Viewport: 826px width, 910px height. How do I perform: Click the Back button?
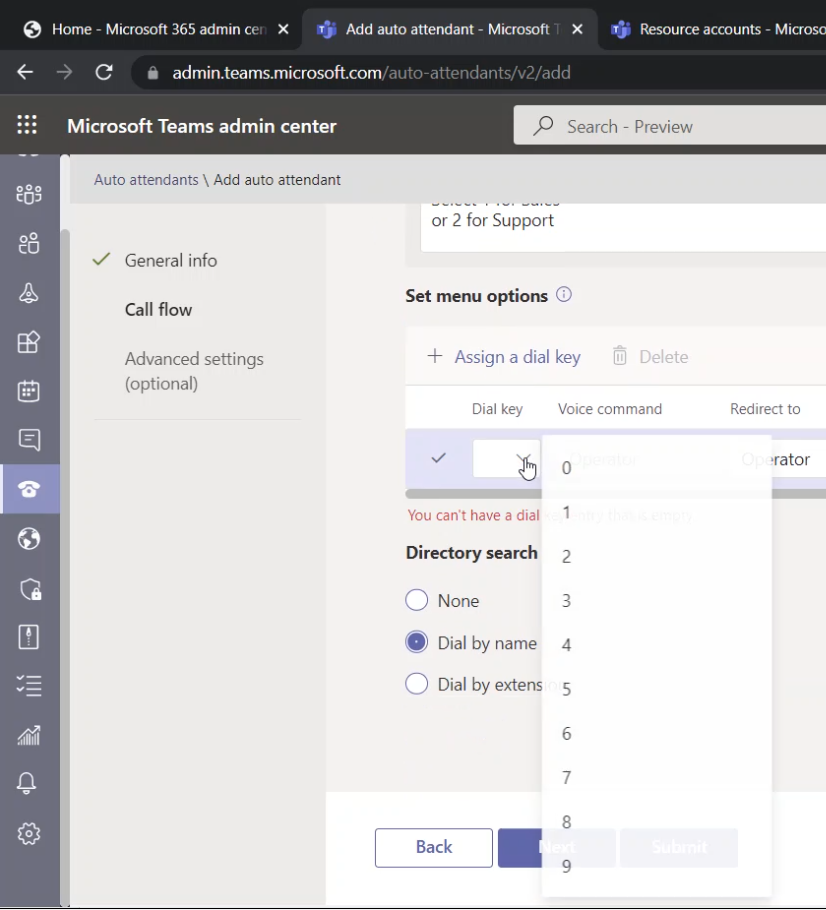point(433,847)
